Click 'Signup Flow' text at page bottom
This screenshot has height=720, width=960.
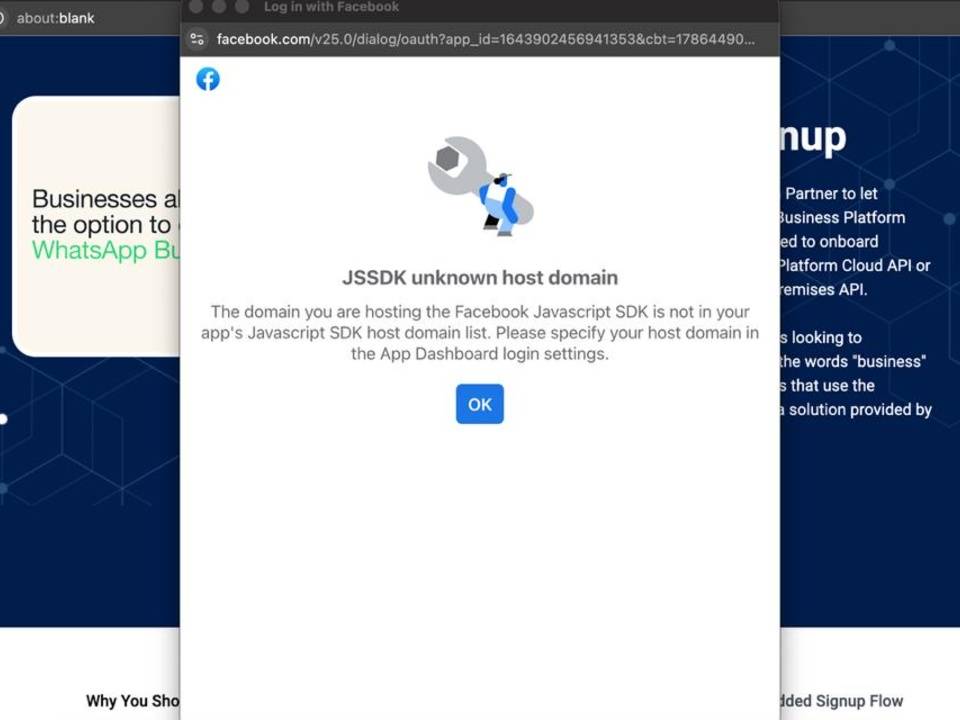click(860, 700)
